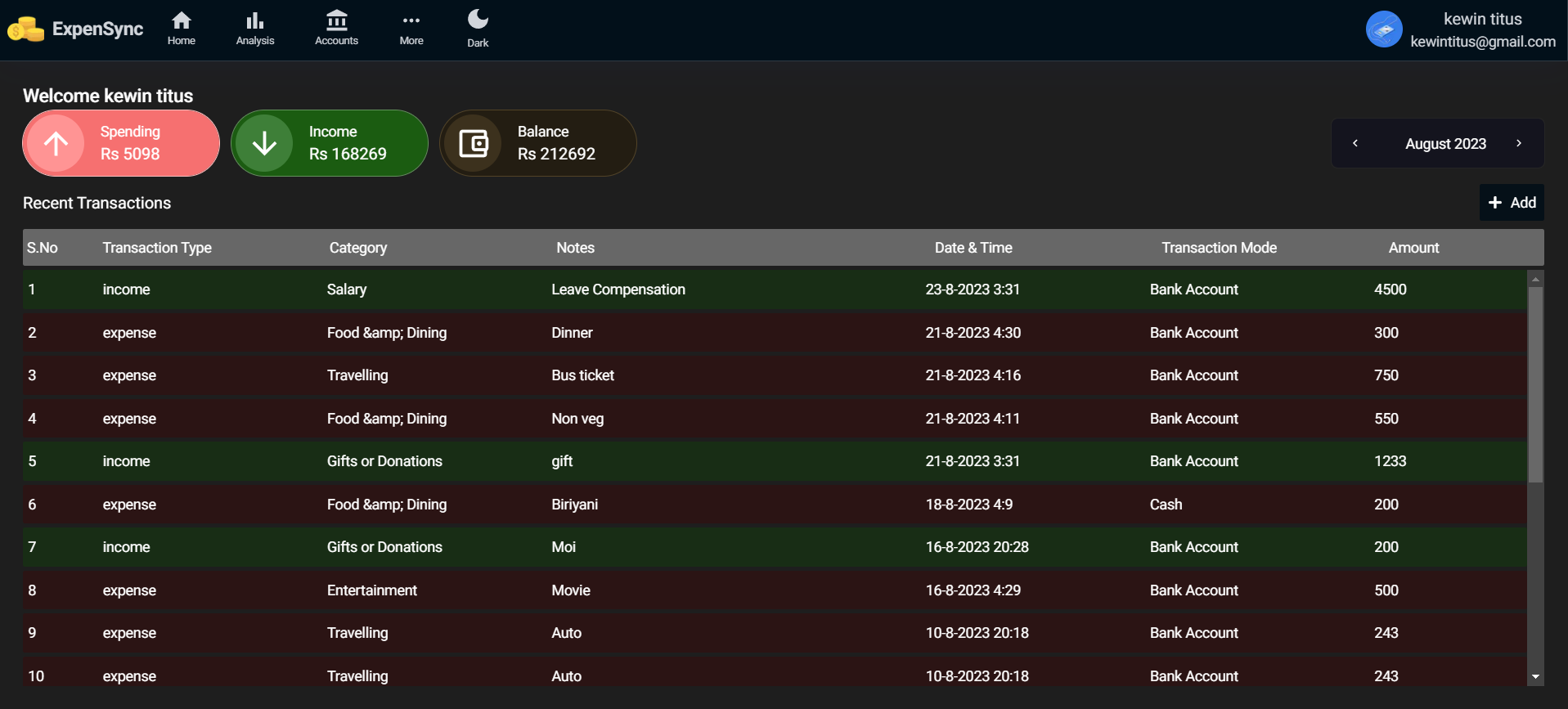Viewport: 1568px width, 709px height.
Task: Click the Salary category cell
Action: tap(347, 289)
